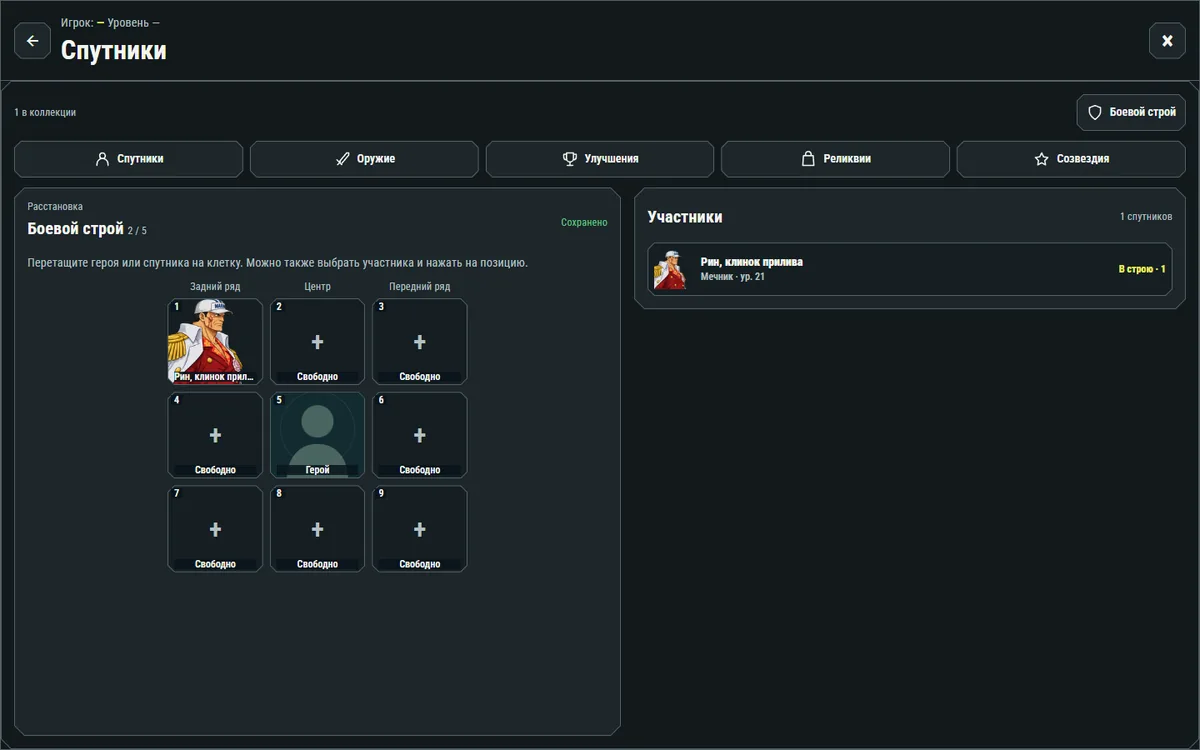Click the Сохранено status label

(x=584, y=223)
